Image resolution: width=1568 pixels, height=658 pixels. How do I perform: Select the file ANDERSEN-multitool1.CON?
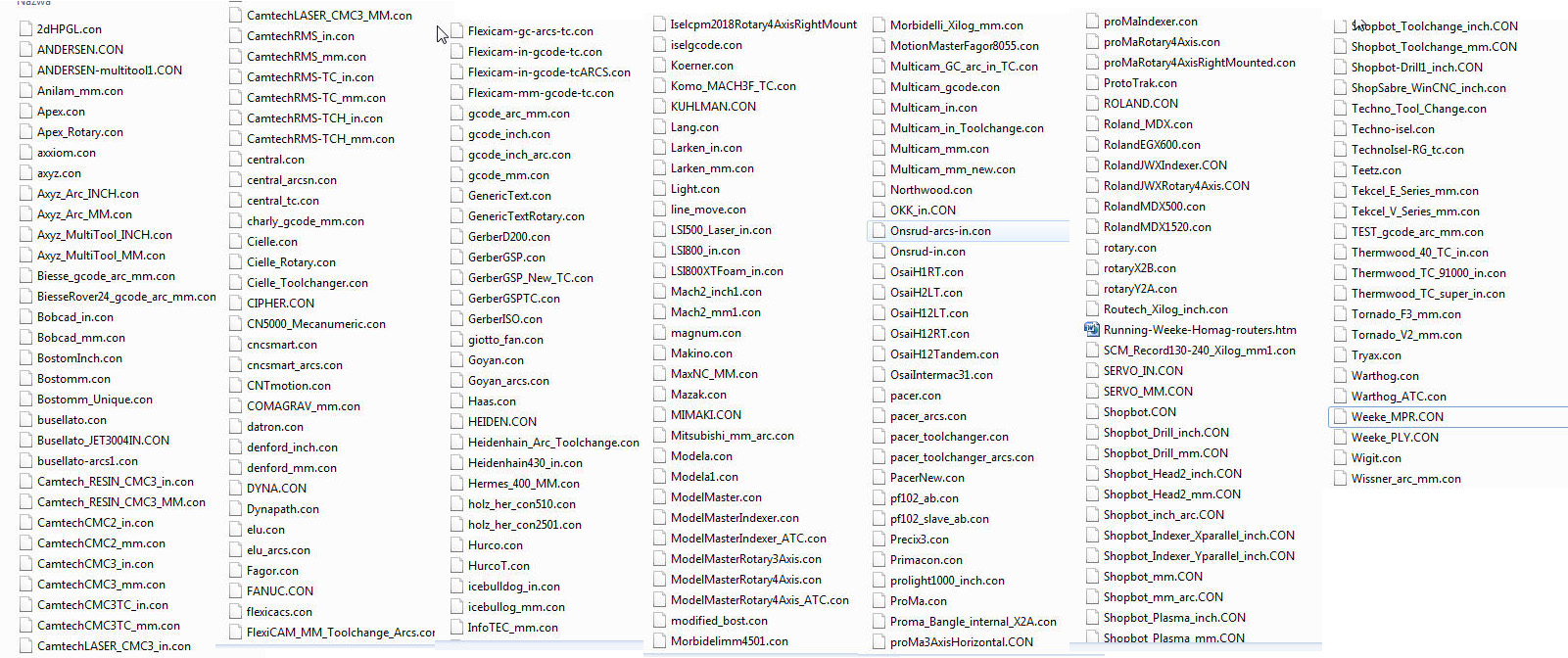point(110,70)
